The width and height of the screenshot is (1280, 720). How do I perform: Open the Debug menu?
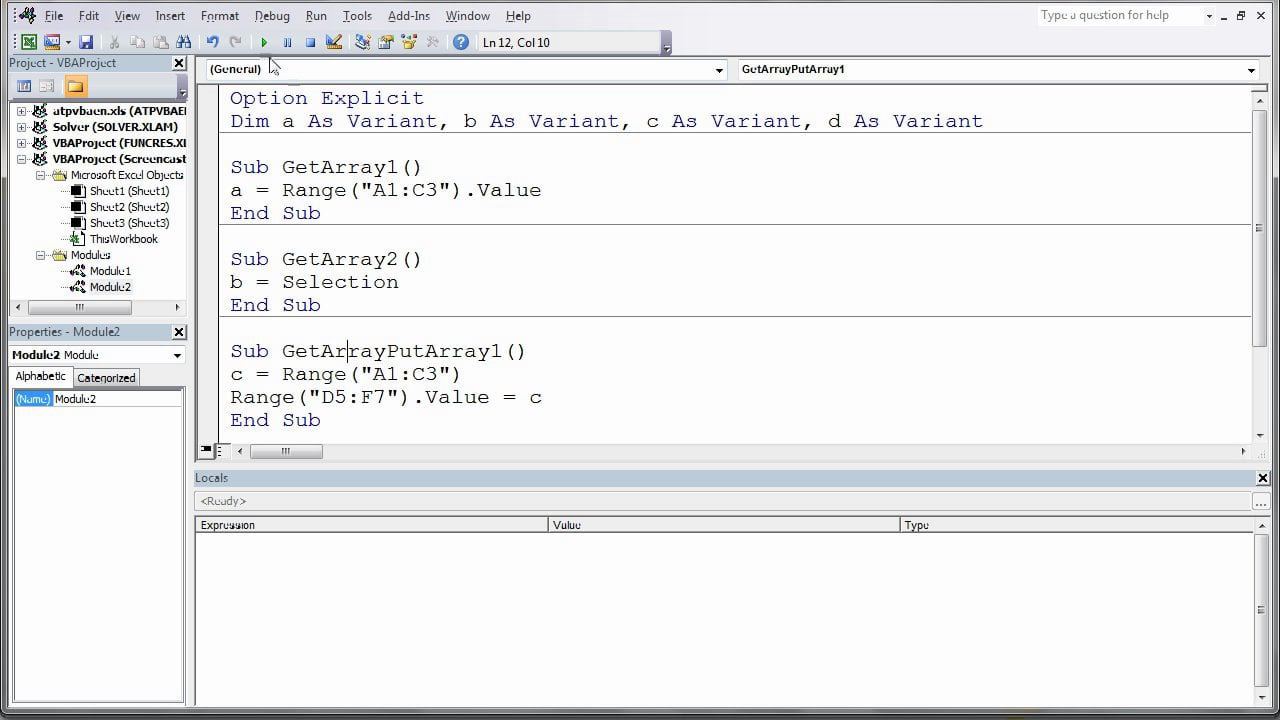pos(272,16)
